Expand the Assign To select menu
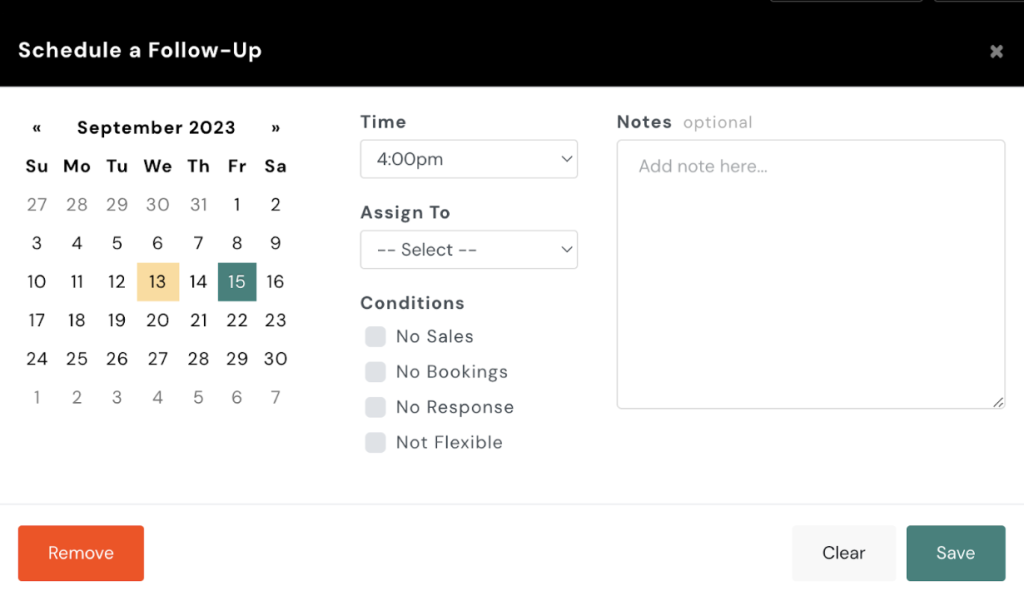This screenshot has height=596, width=1024. click(468, 250)
